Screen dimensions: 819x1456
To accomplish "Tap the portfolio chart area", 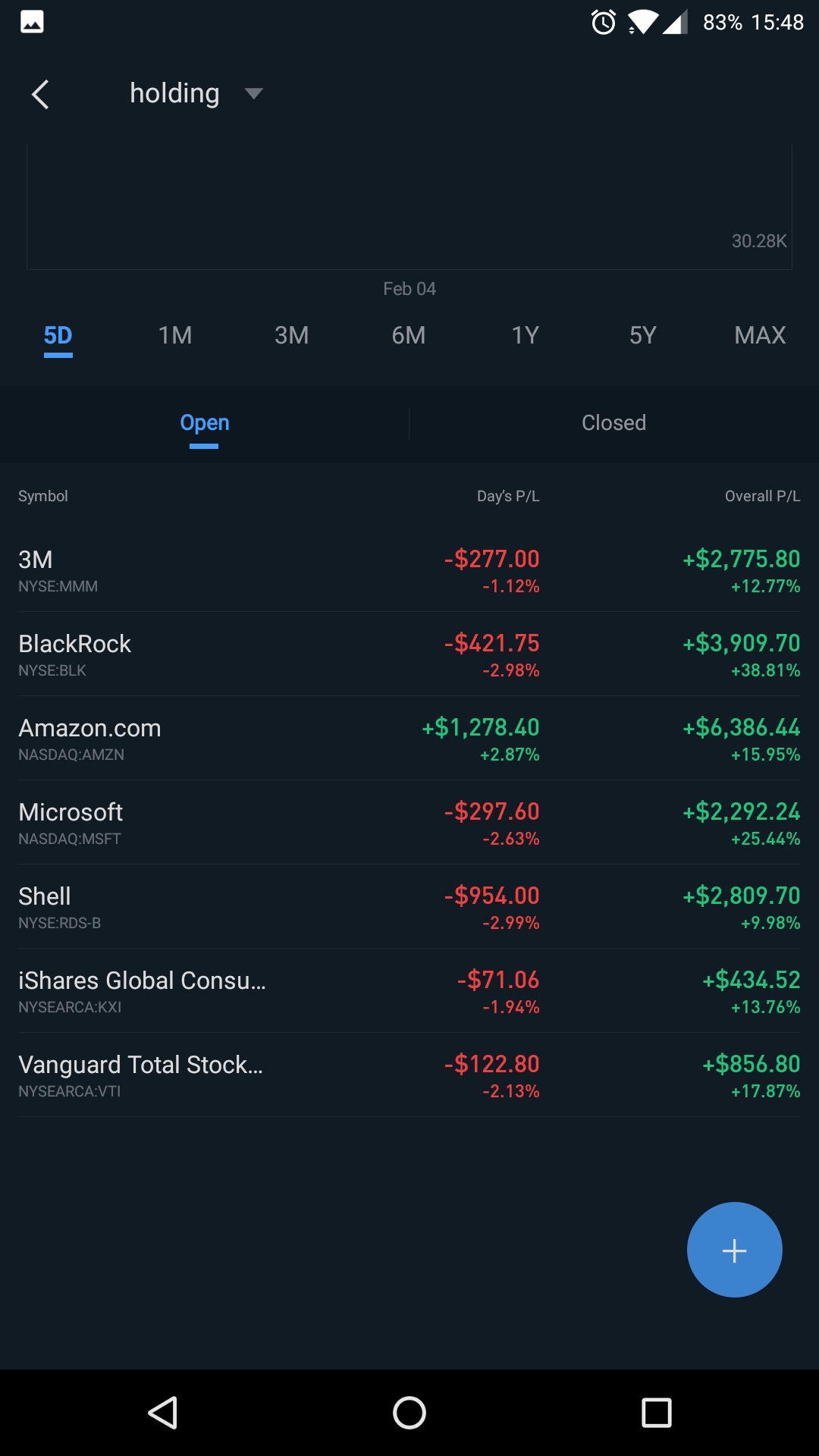I will (x=409, y=206).
